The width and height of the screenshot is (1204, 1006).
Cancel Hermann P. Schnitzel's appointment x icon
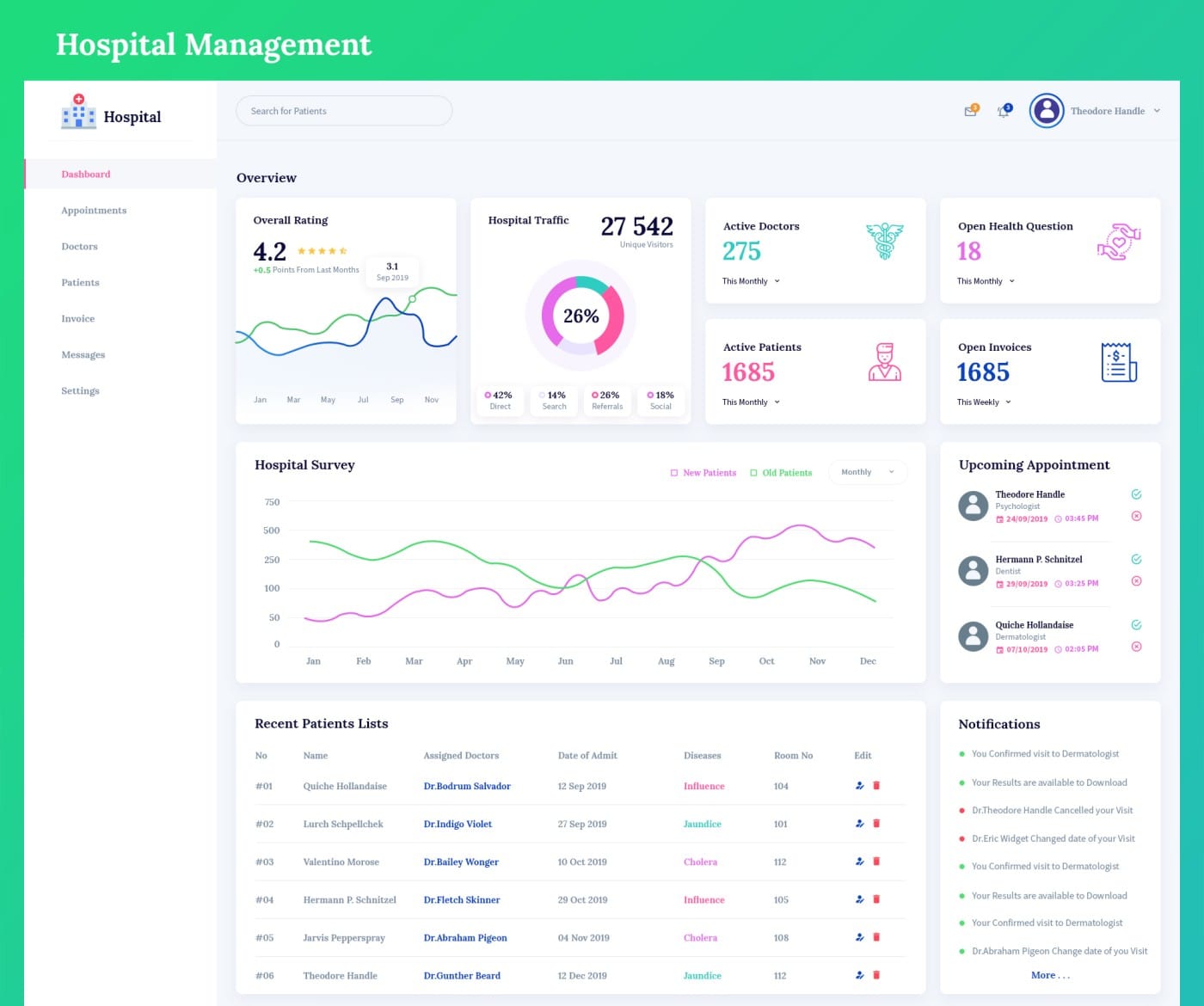coord(1136,580)
